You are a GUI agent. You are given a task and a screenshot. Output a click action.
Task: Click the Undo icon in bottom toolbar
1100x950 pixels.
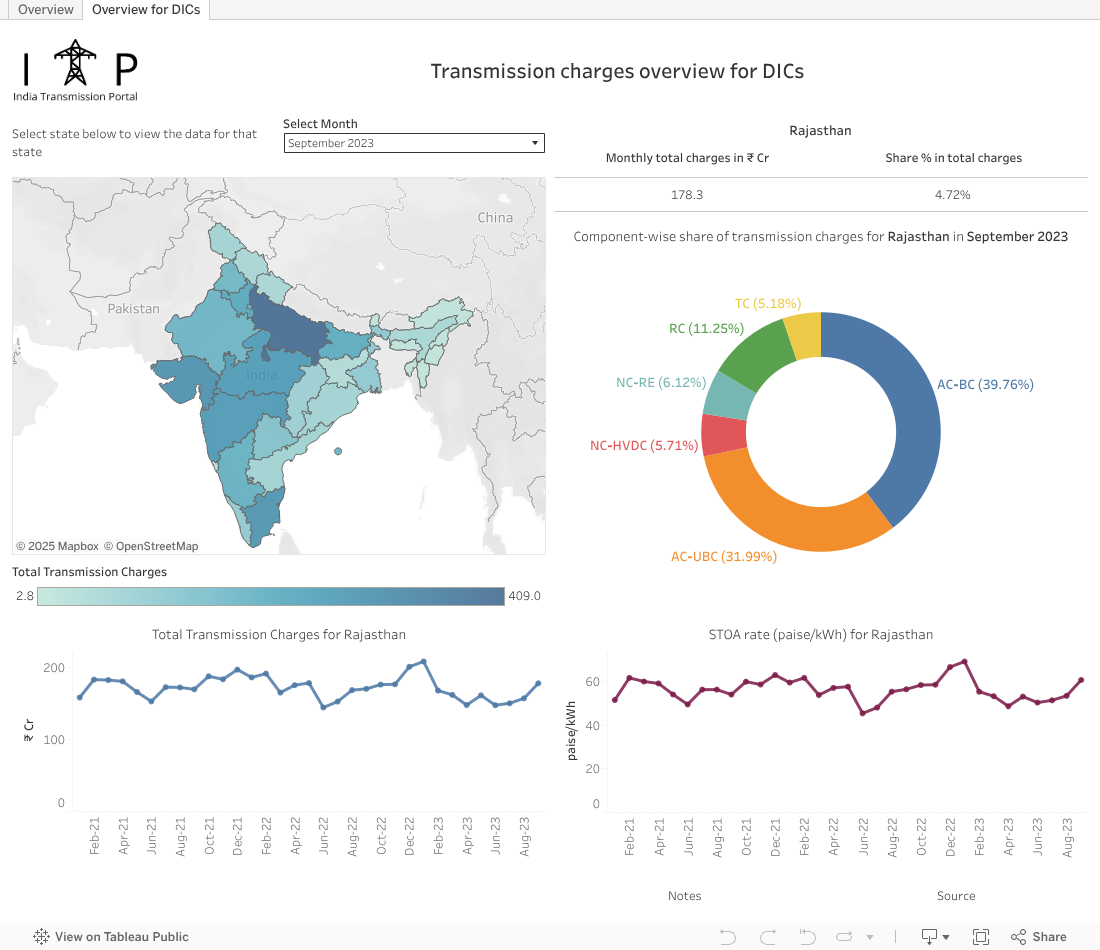728,937
